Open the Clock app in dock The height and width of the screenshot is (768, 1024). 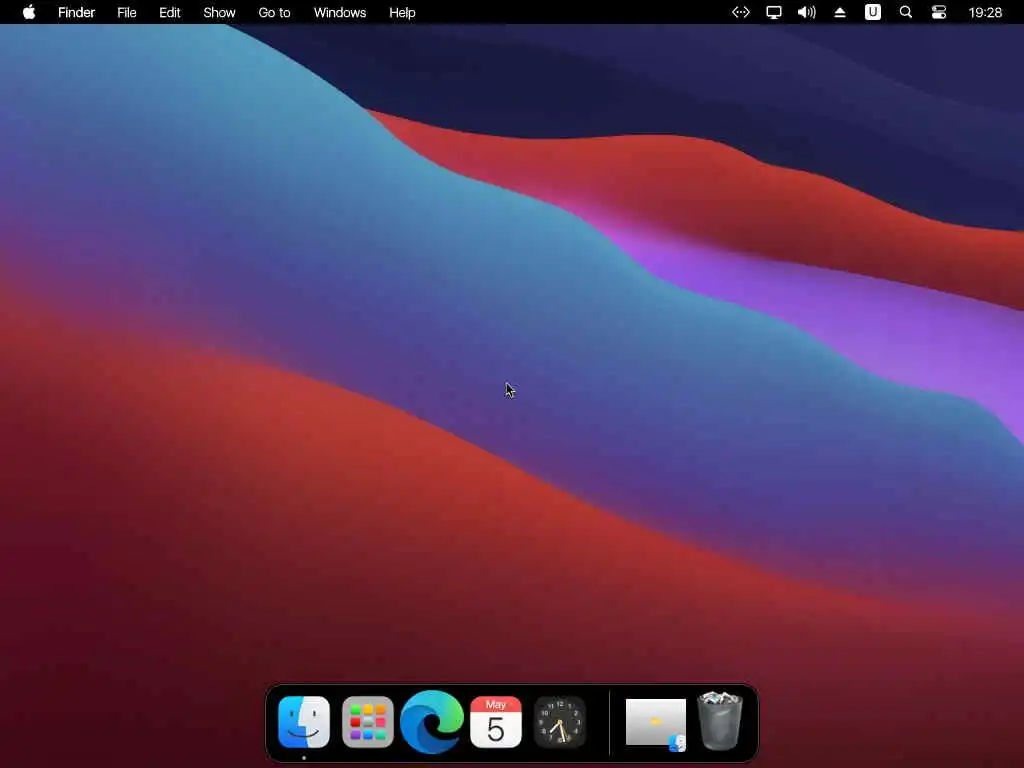tap(560, 722)
